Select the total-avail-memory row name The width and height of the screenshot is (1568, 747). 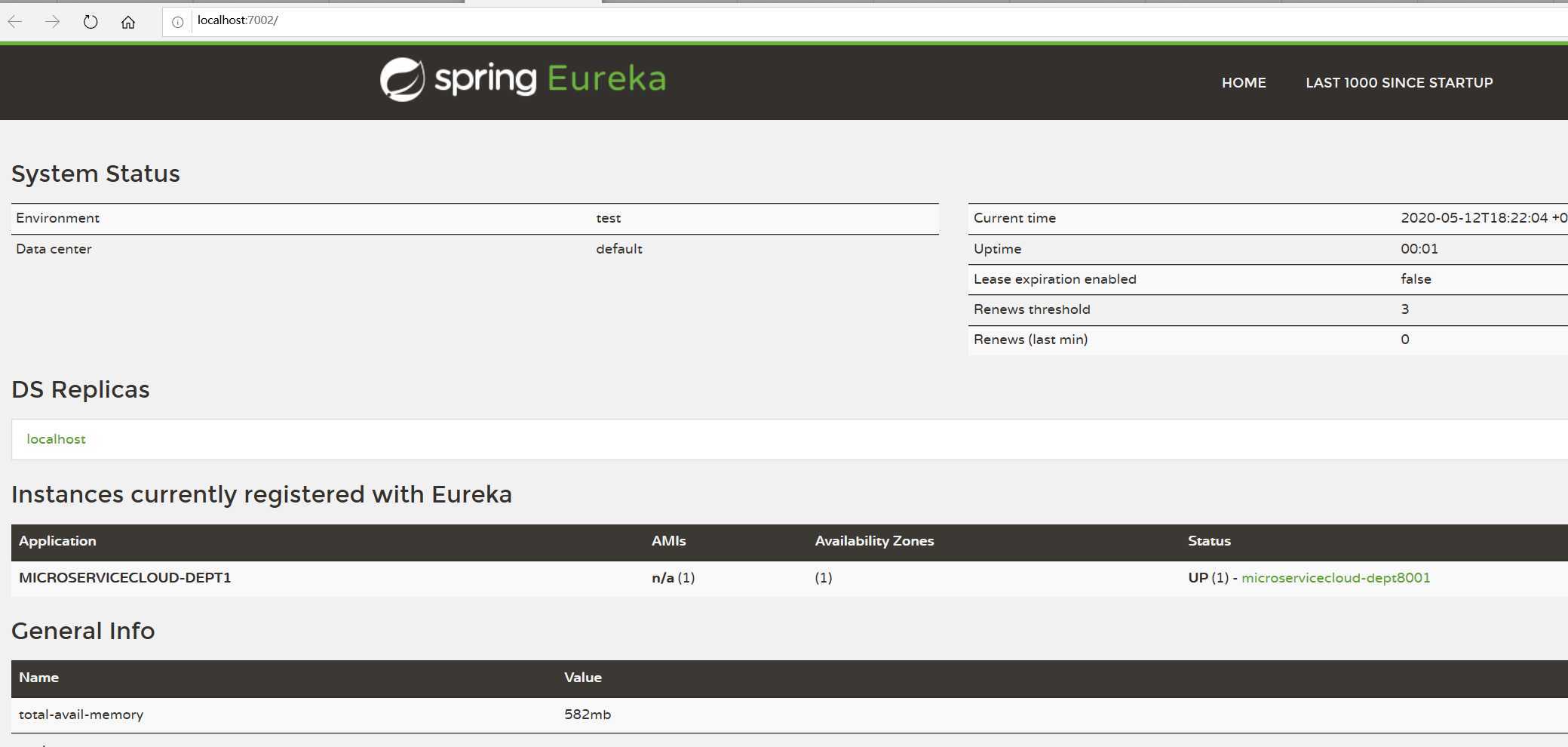(81, 715)
